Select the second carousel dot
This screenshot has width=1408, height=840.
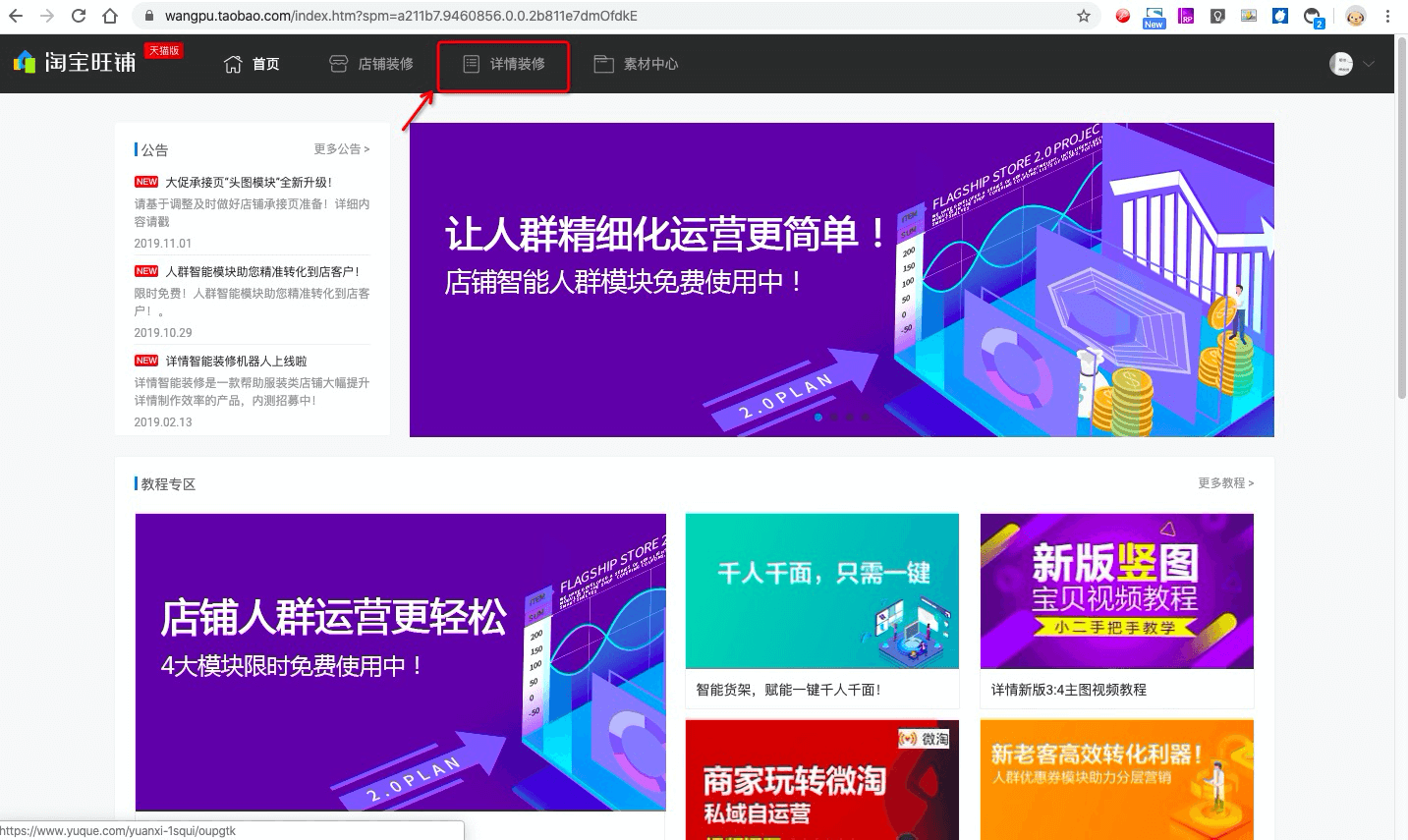point(834,418)
